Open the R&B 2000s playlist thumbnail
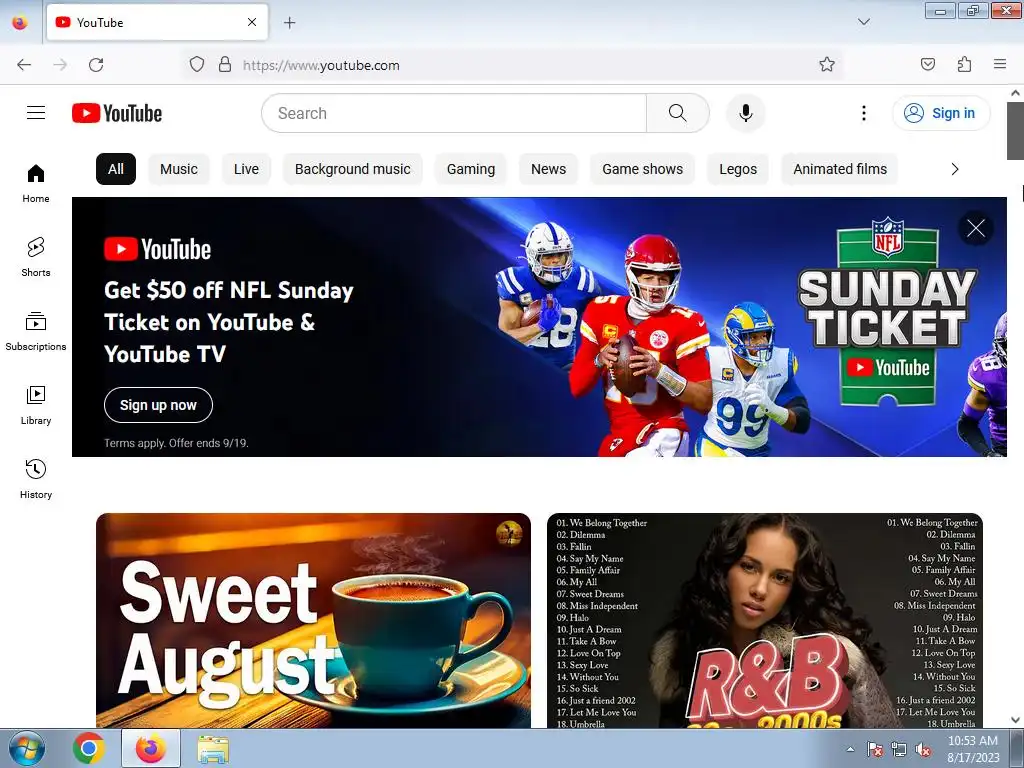1024x768 pixels. [x=765, y=620]
